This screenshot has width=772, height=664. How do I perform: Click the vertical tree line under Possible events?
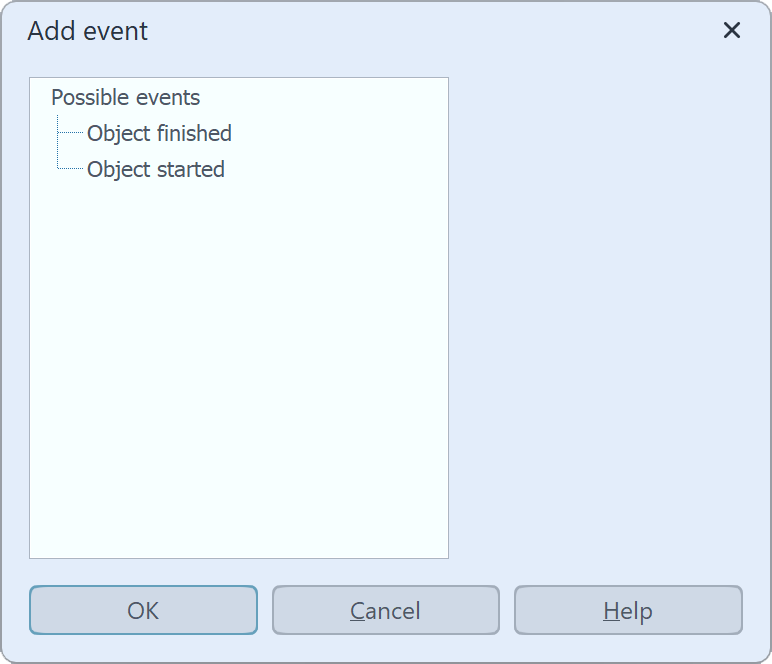(x=58, y=150)
